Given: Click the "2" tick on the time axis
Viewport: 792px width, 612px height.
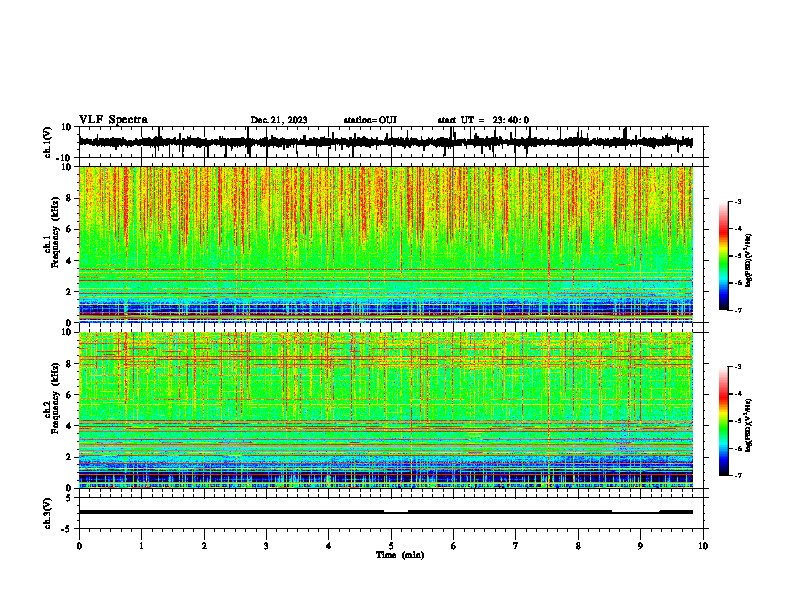Looking at the screenshot, I should click(204, 546).
